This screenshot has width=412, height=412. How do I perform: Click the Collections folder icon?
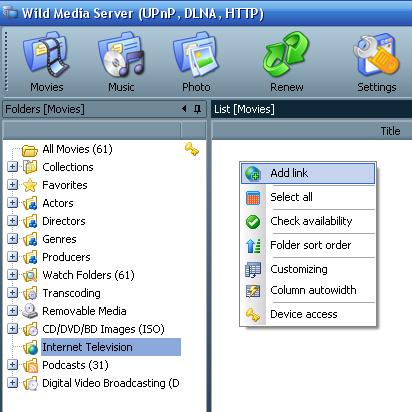[30, 167]
